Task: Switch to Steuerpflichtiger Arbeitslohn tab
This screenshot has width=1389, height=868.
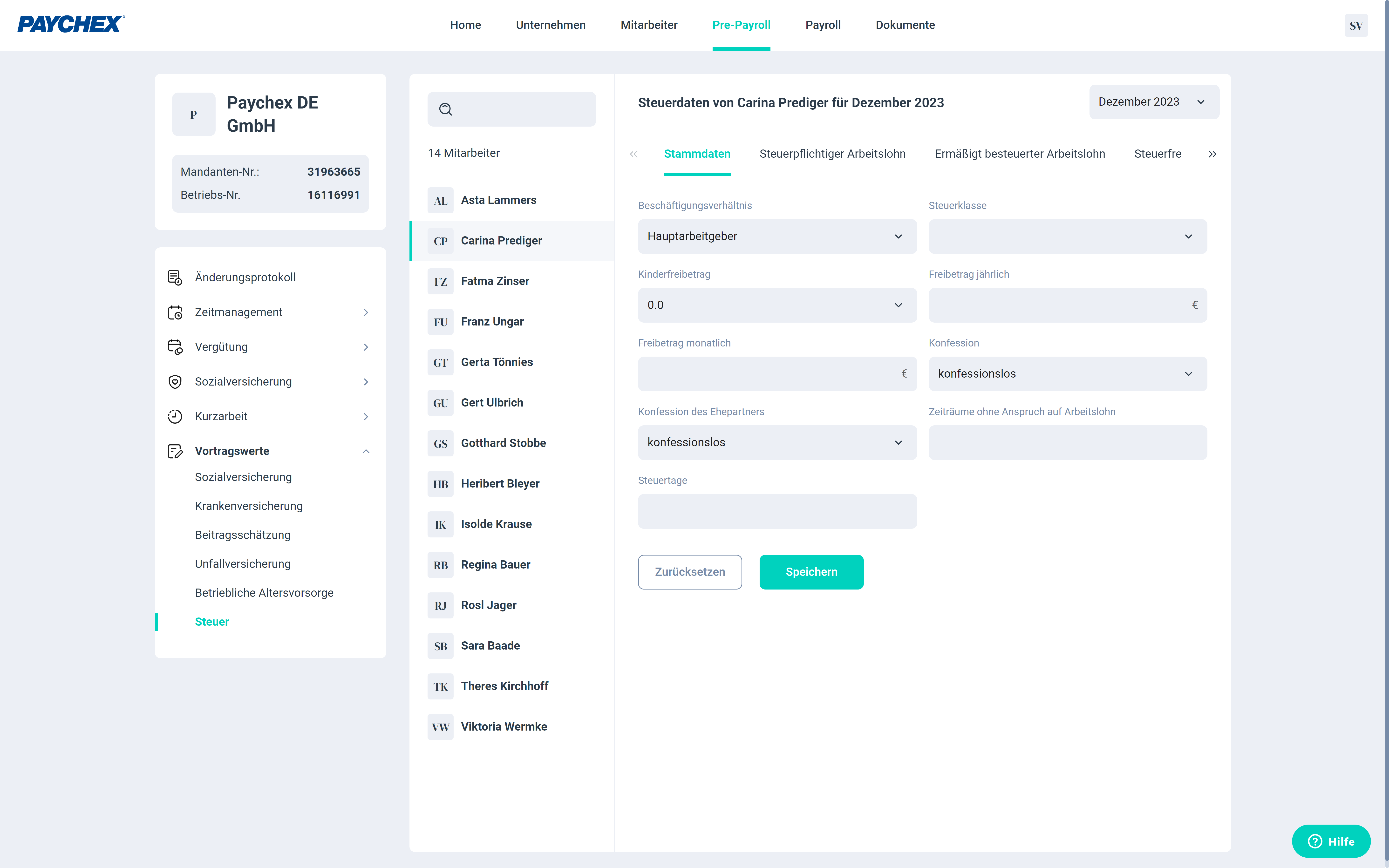Action: (832, 154)
